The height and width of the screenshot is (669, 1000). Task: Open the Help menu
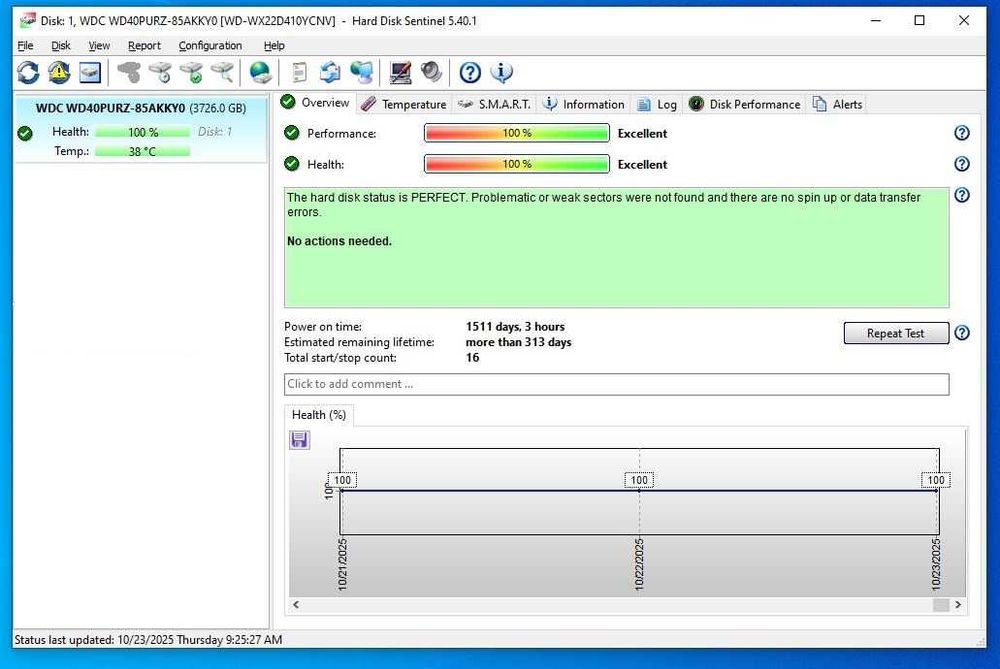pos(274,45)
